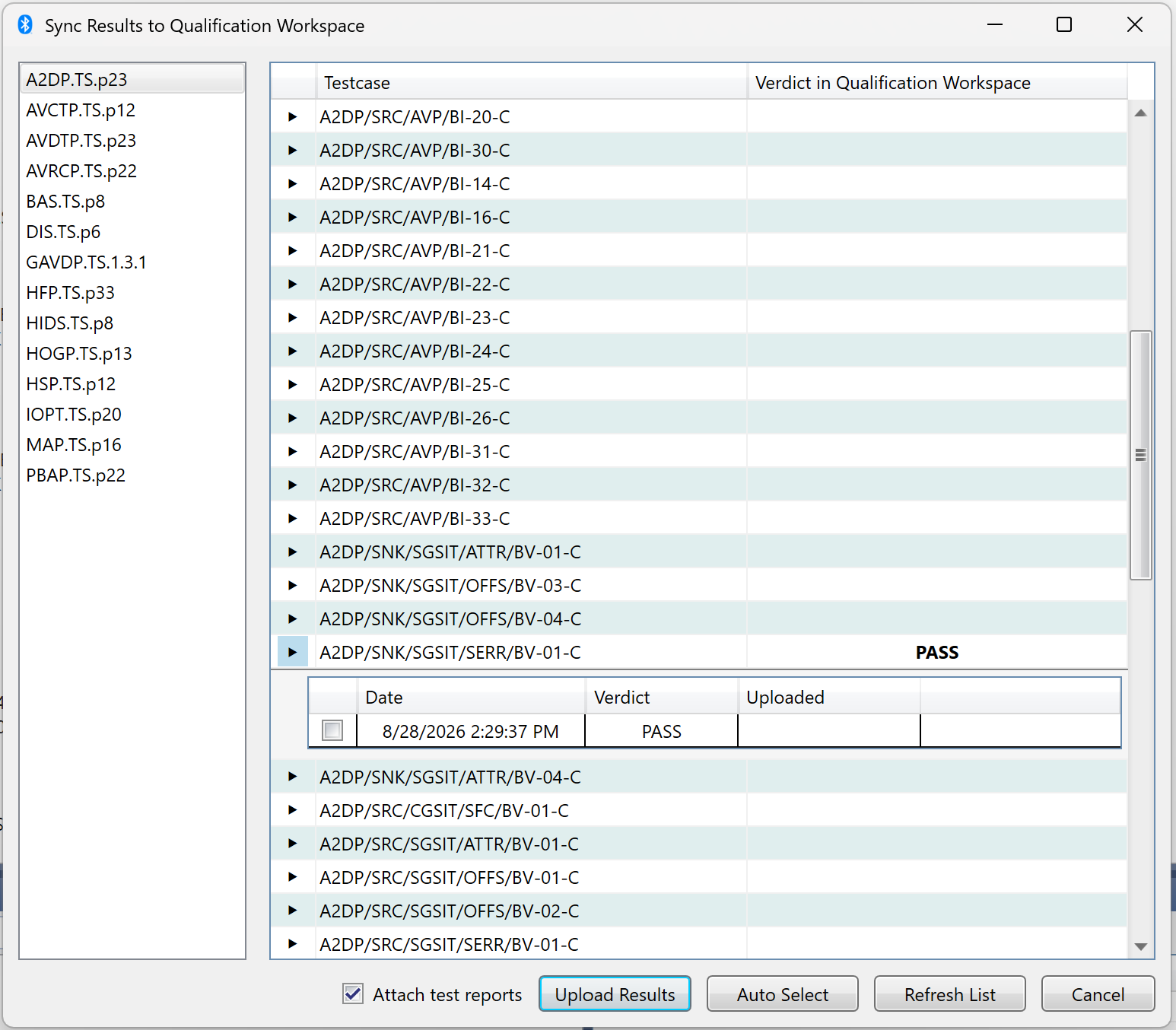The height and width of the screenshot is (1030, 1176).
Task: Expand A2DP/SNK/SGSIT/OFFS/BV-03-C row
Action: [x=293, y=586]
